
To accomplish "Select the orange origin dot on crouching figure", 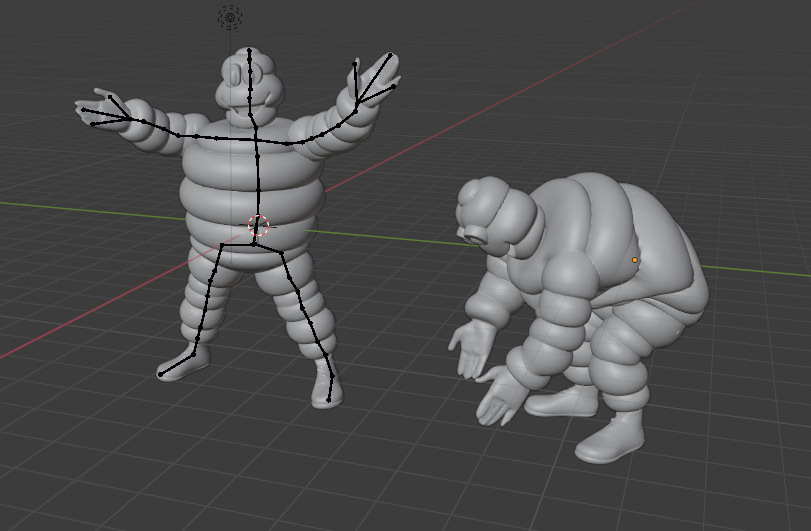I will pyautogui.click(x=635, y=260).
